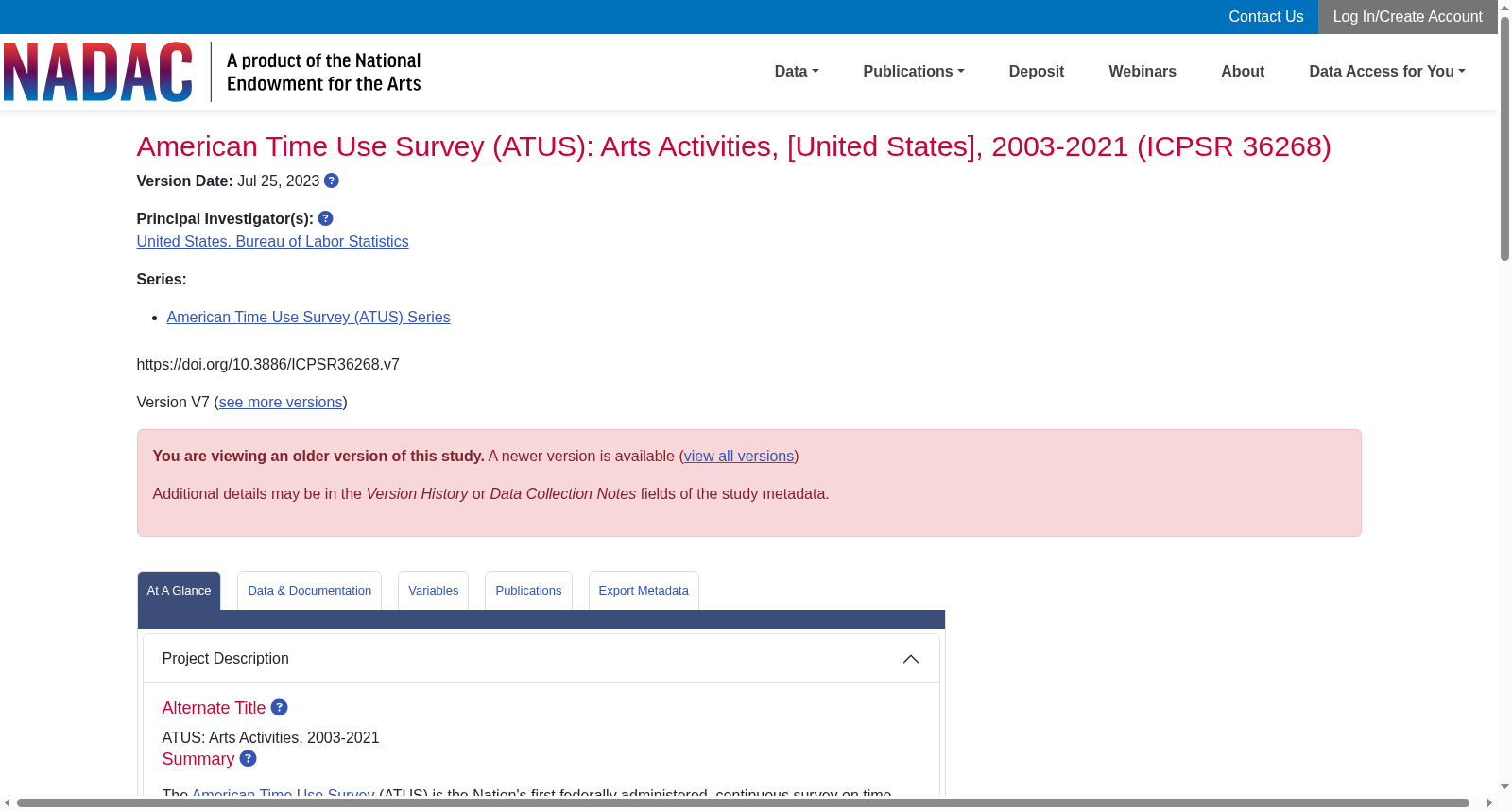Open Data Access for You dropdown
1512x810 pixels.
(1387, 72)
